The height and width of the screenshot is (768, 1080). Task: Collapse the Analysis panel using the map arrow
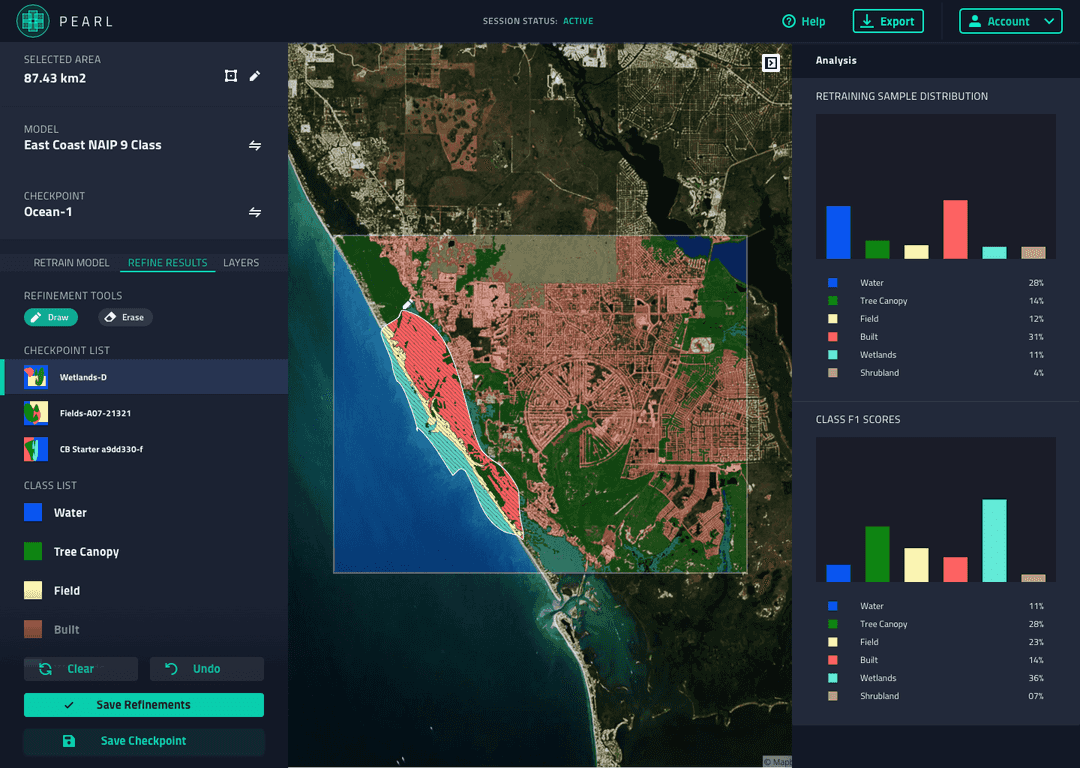[771, 62]
